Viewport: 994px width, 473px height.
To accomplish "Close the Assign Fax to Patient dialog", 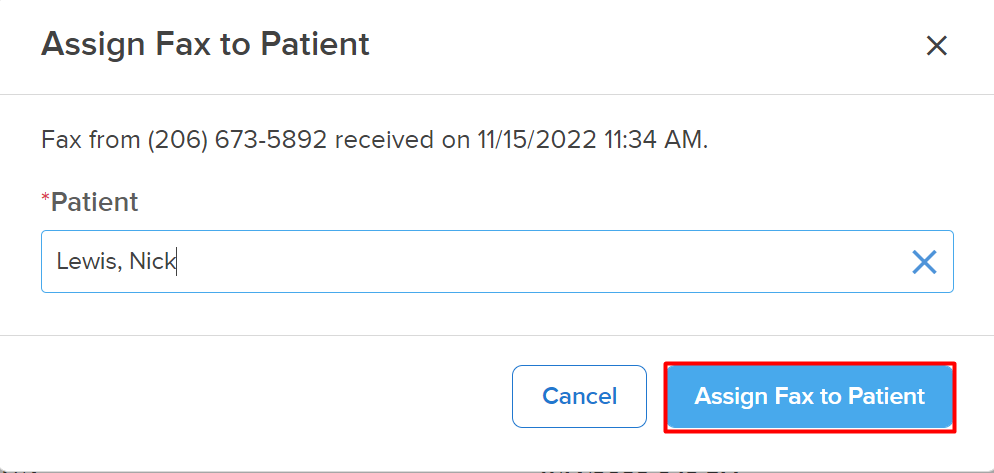I will [936, 46].
